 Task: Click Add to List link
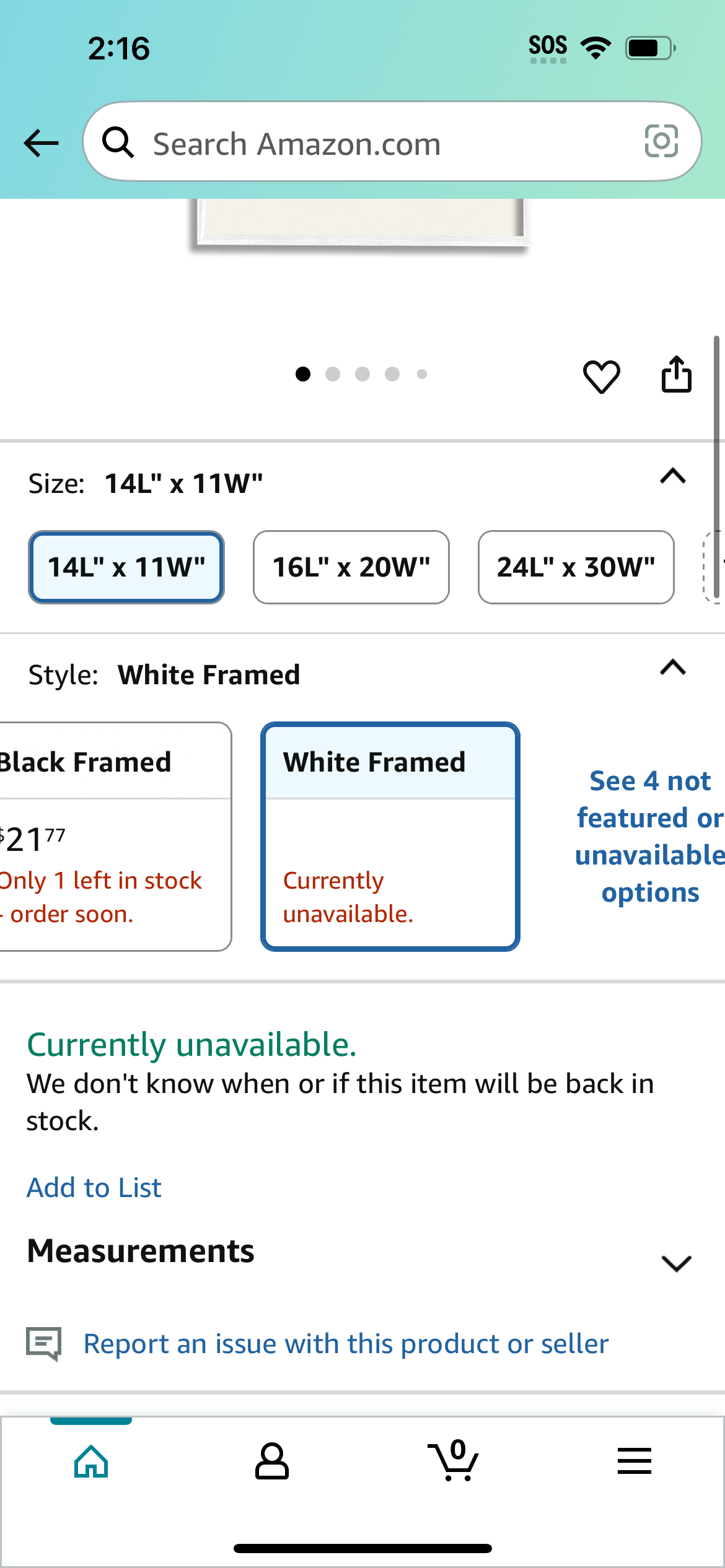94,1188
